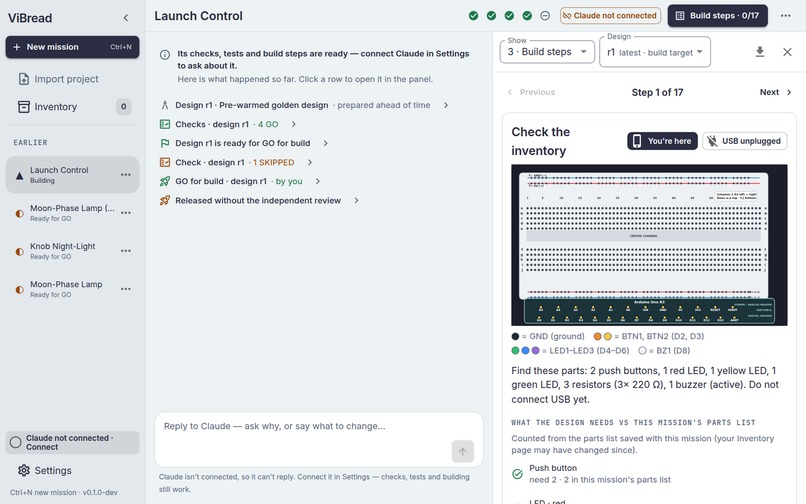Click the Push button parts check icon
806x504 pixels.
[x=518, y=474]
